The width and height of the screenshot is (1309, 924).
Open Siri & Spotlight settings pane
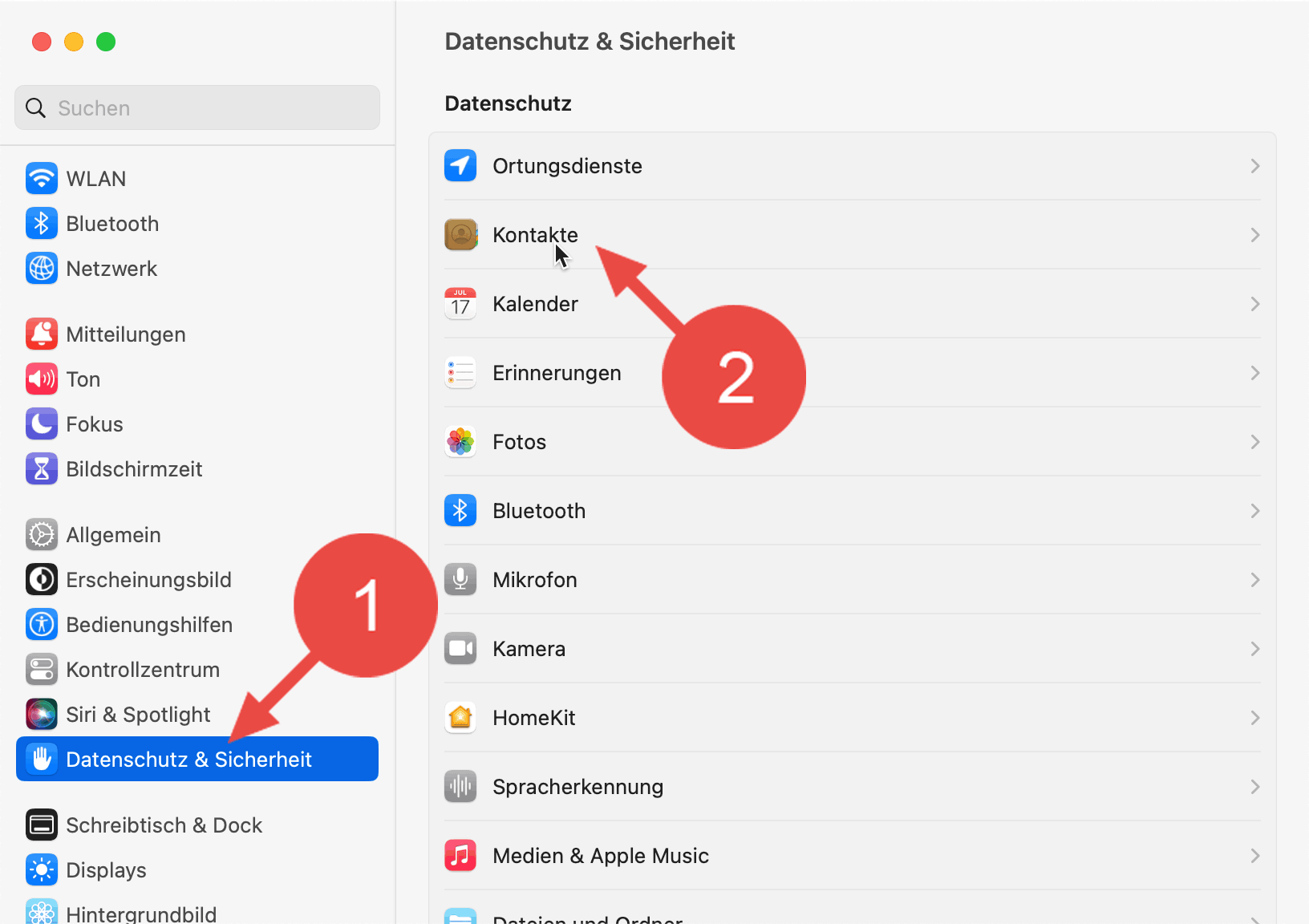(x=138, y=715)
